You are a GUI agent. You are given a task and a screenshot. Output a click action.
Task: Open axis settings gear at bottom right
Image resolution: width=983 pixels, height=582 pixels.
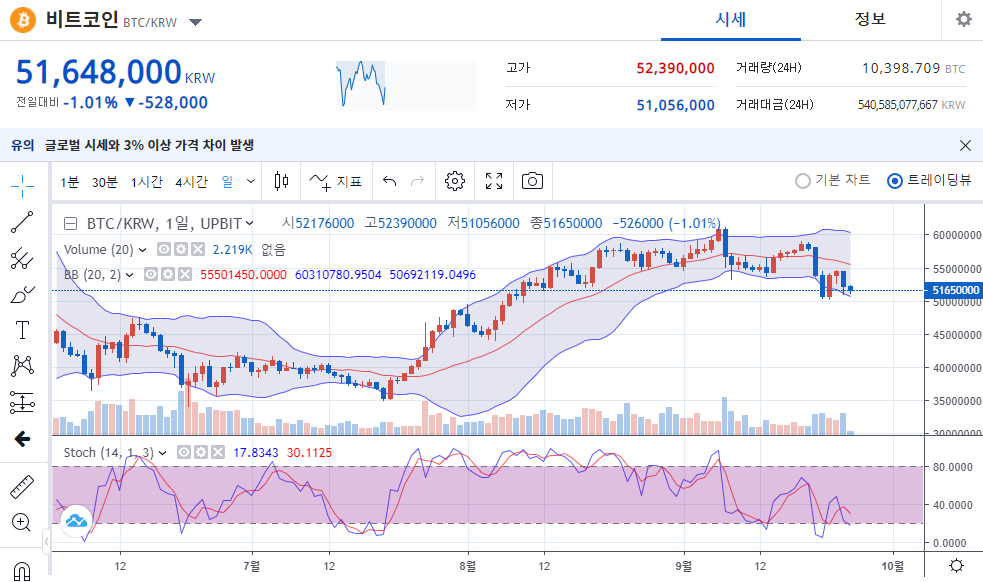point(956,566)
